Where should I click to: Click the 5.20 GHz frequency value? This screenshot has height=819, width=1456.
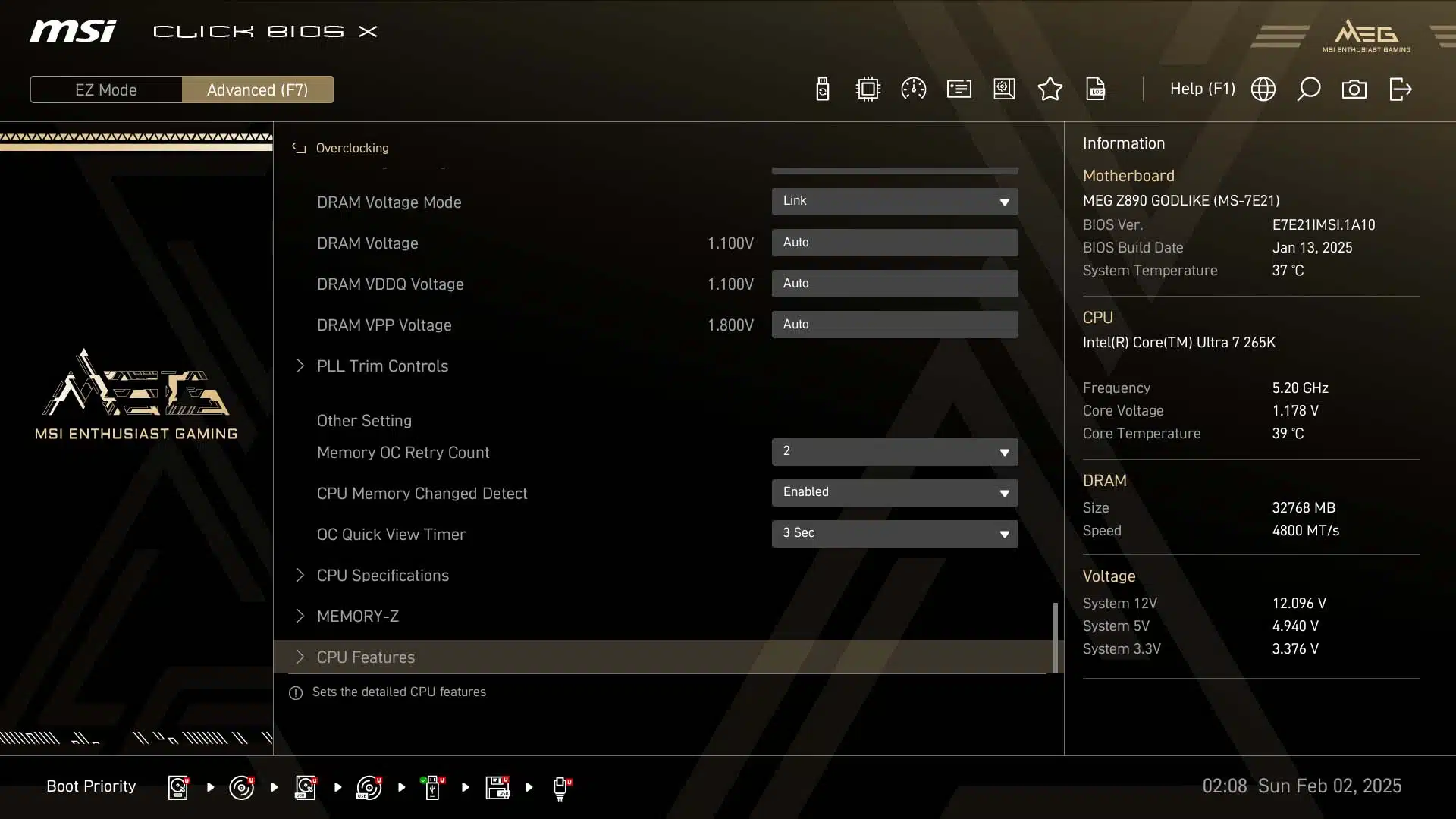pos(1300,388)
